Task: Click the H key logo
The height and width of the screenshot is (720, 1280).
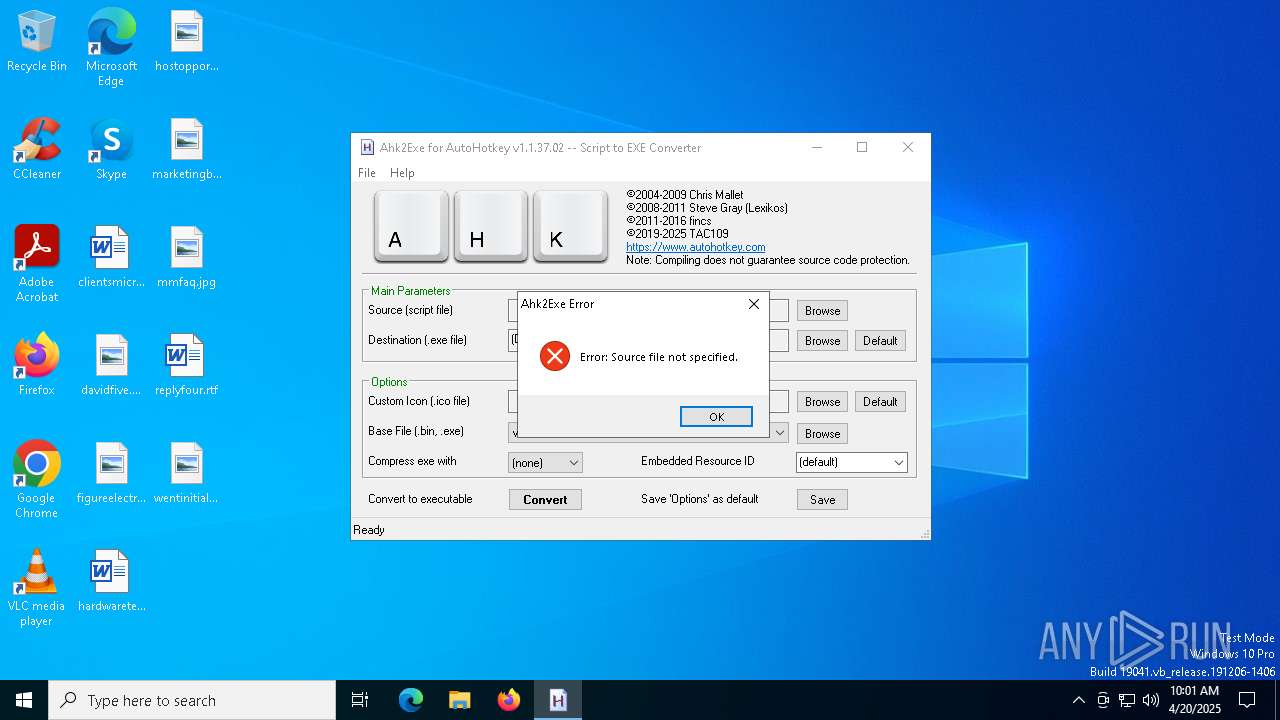Action: coord(491,226)
